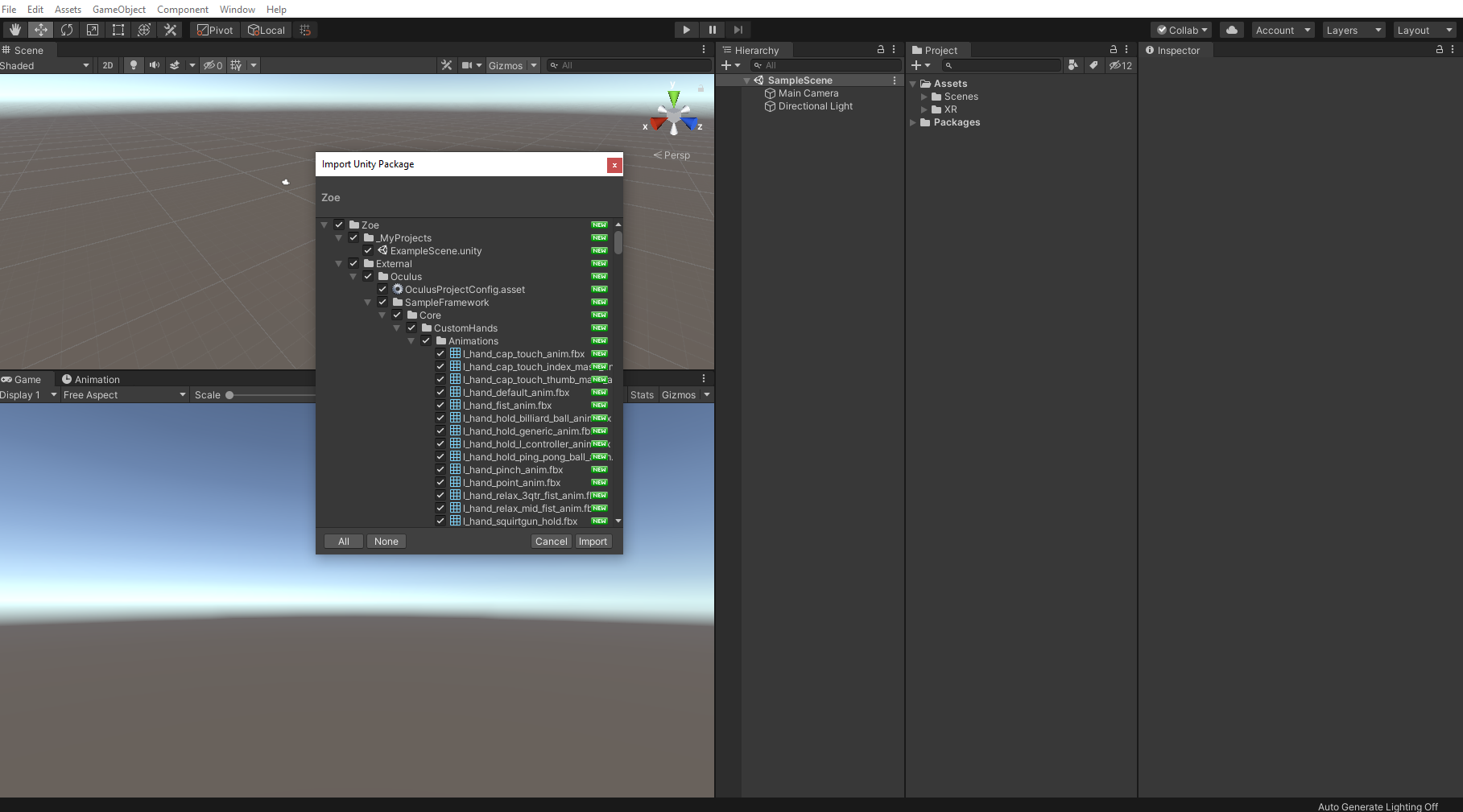Expand the Packages folder in Project
This screenshot has width=1463, height=812.
pos(913,122)
